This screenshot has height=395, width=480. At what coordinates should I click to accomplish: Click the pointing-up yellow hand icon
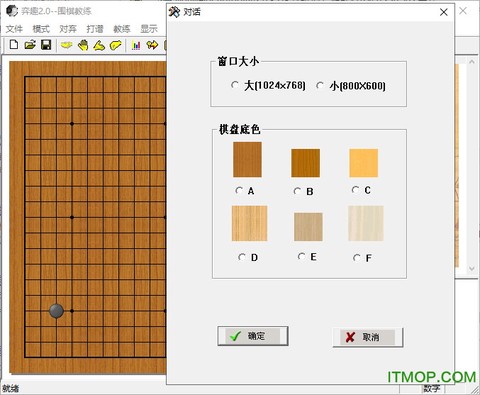pos(99,45)
